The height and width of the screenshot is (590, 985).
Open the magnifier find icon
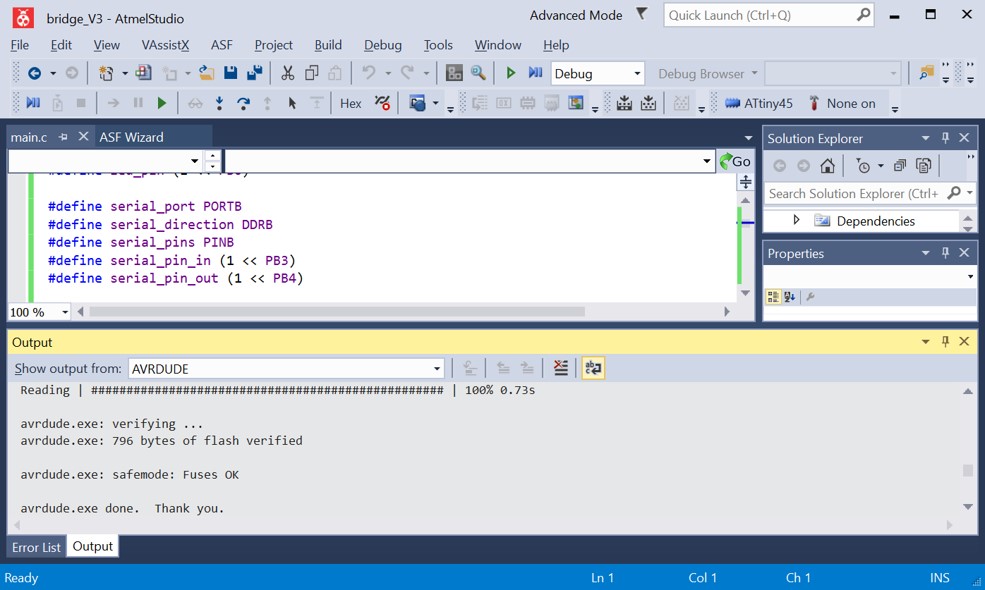tap(478, 73)
